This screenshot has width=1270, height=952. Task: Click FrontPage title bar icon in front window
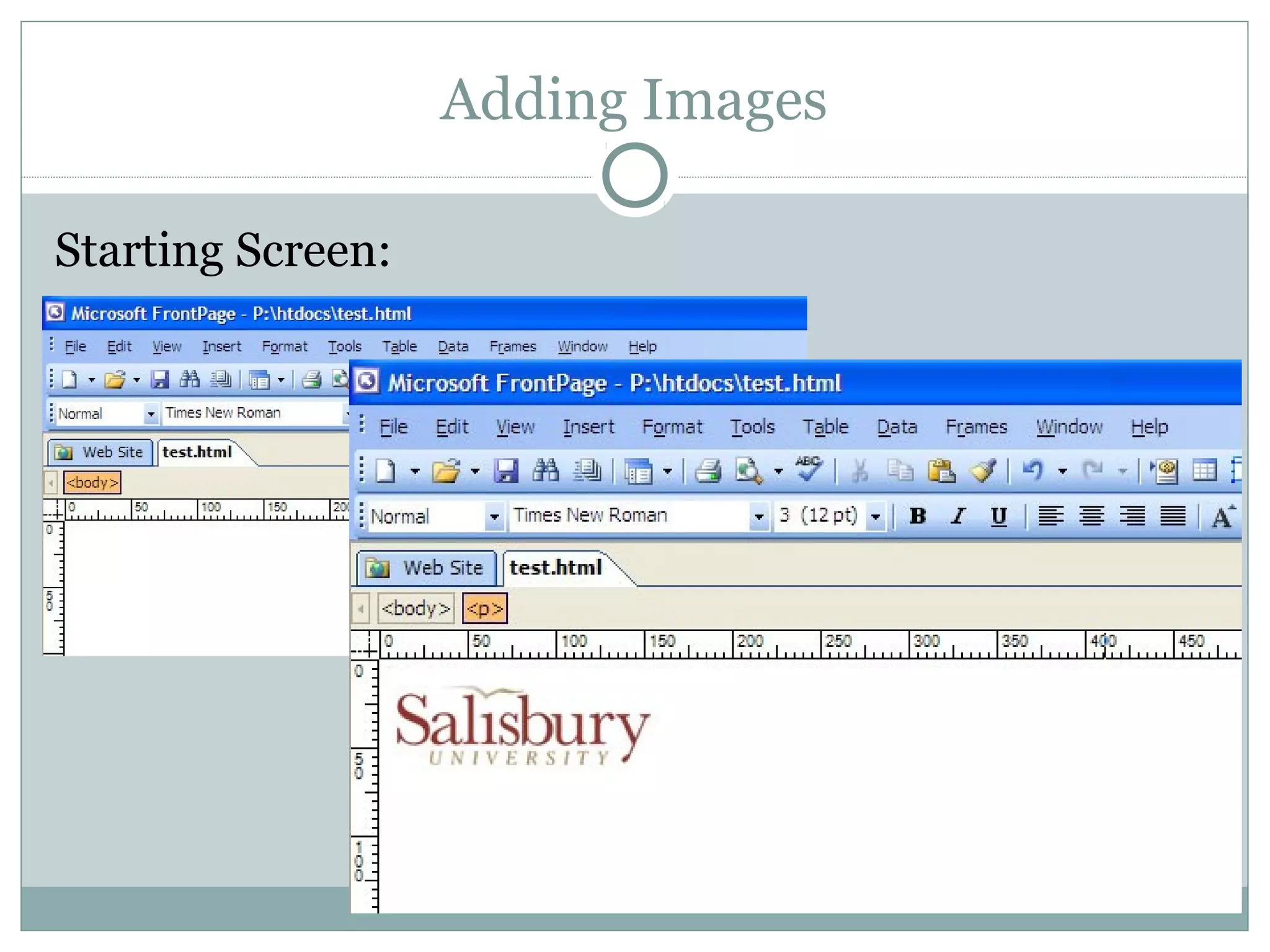[x=367, y=382]
